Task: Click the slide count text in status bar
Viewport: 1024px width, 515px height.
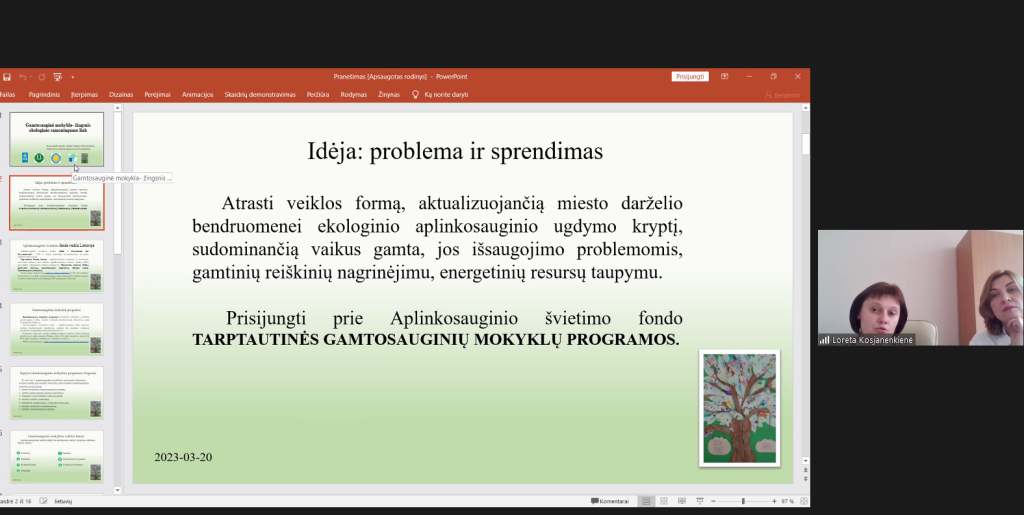Action: [17, 501]
